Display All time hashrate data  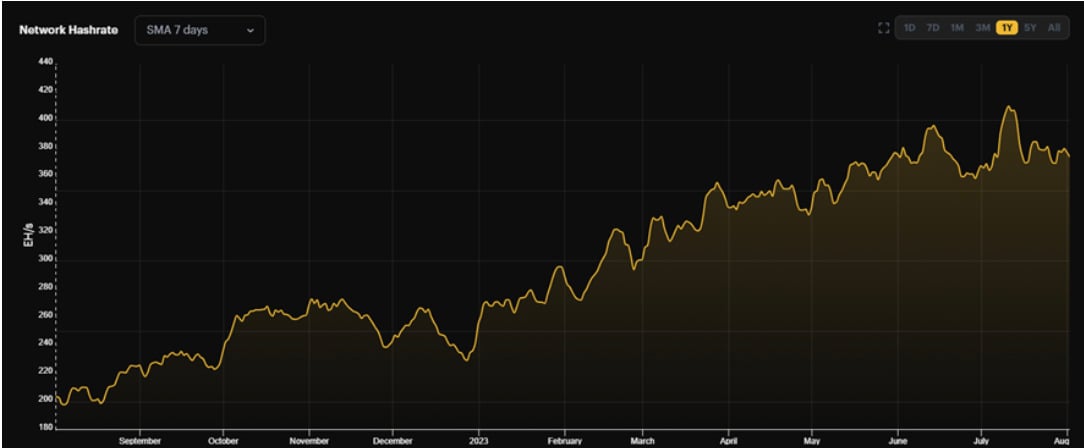1054,28
